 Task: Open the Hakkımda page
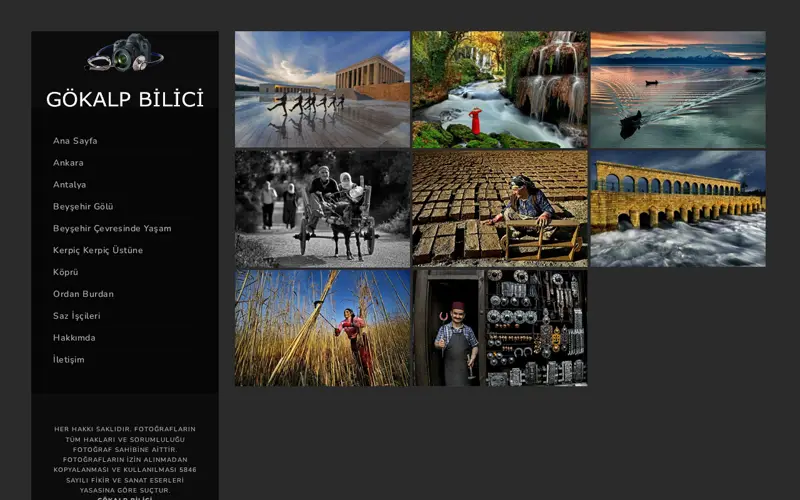(x=74, y=338)
